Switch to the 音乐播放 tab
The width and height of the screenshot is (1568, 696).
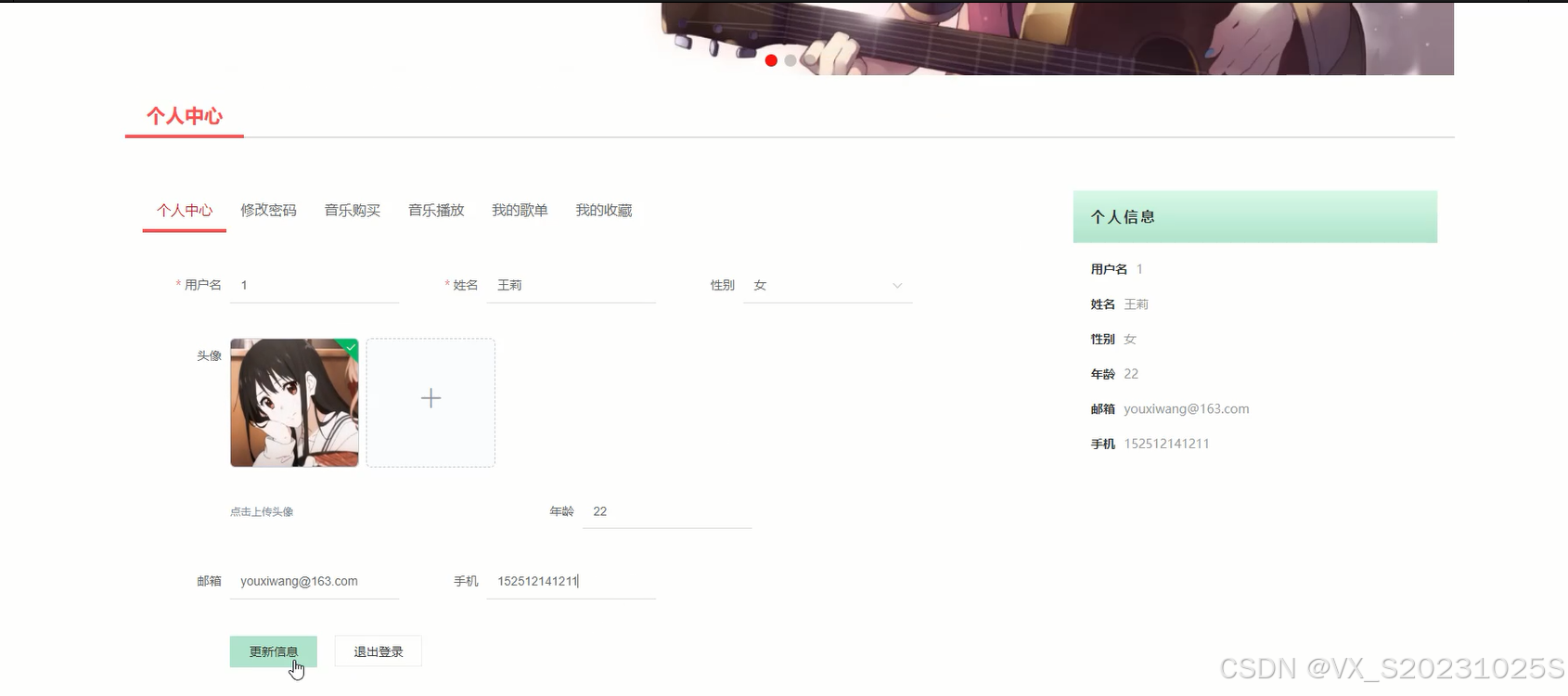pyautogui.click(x=436, y=211)
